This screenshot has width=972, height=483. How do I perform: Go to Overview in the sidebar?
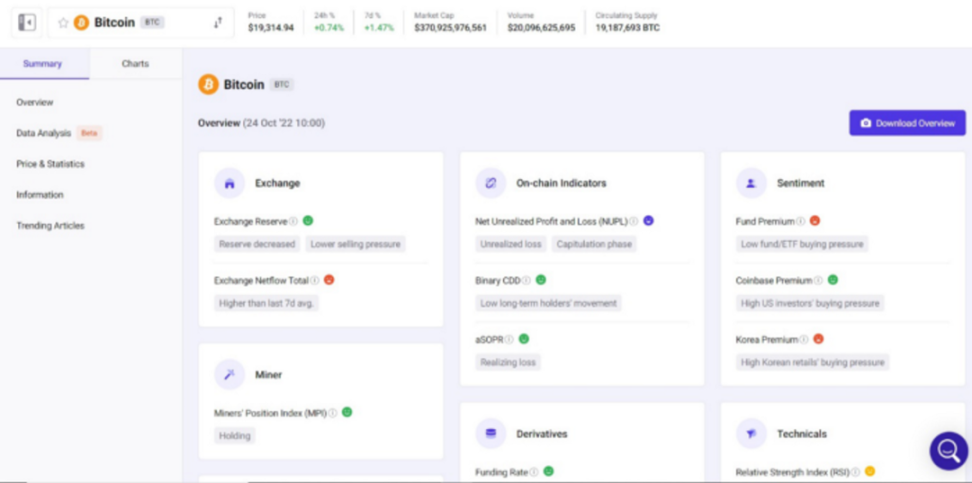pos(35,102)
